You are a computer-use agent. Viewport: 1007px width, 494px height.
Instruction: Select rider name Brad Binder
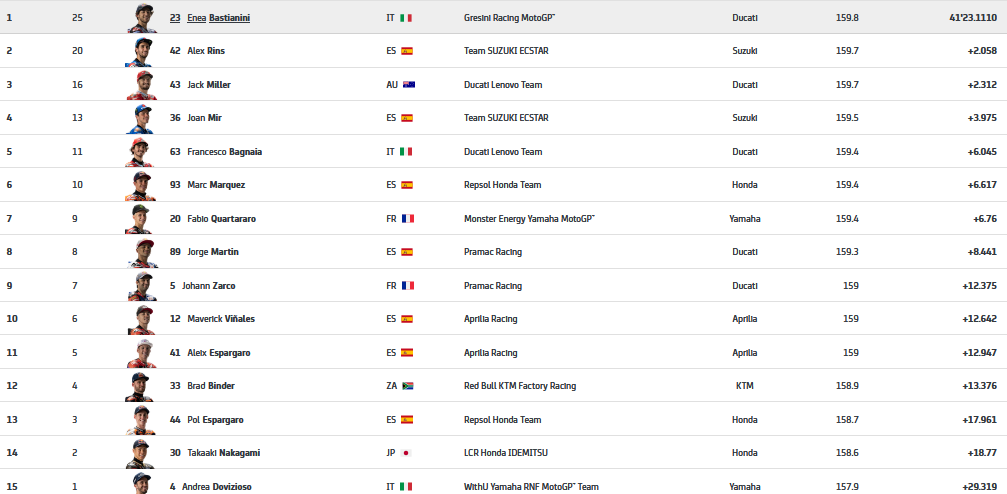click(211, 386)
